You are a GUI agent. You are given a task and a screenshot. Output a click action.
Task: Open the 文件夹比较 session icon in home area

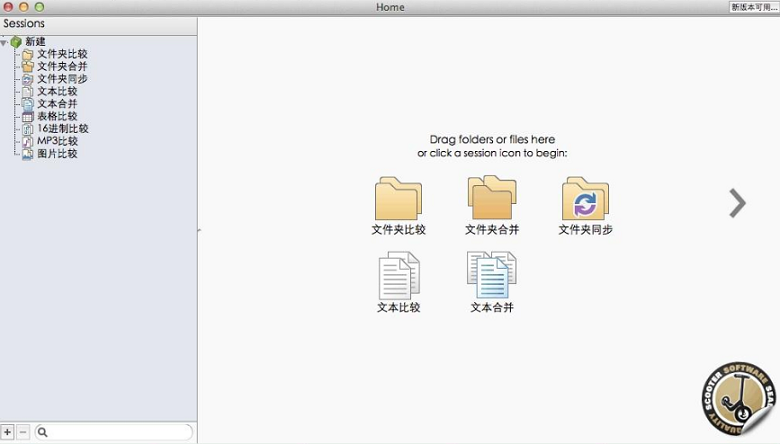398,198
